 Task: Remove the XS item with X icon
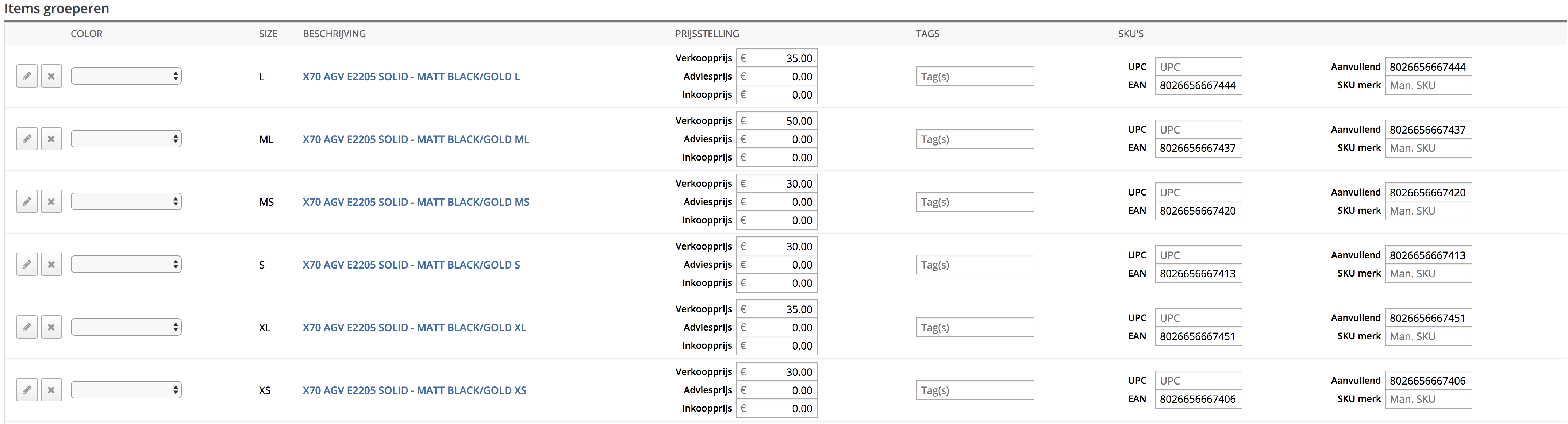click(x=51, y=389)
